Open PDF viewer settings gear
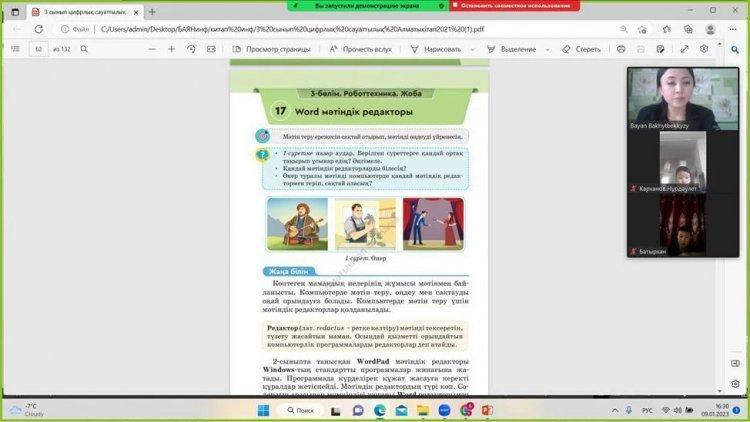750x422 pixels. 704,49
